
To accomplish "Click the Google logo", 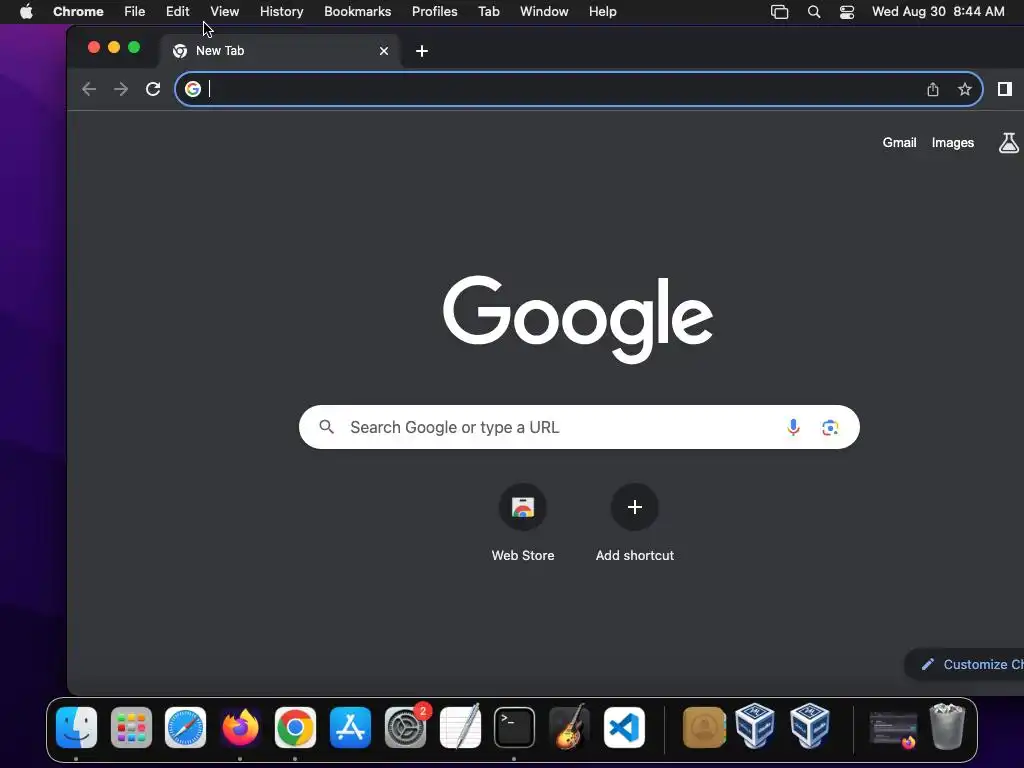I will click(578, 319).
